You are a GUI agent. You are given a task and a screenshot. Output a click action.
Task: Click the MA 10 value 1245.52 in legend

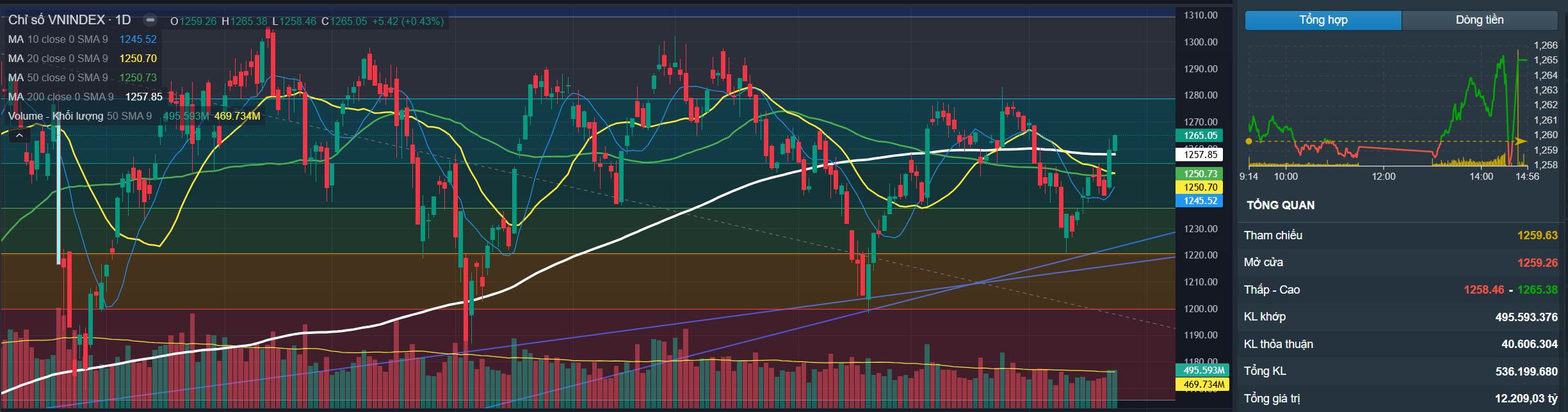click(x=138, y=39)
